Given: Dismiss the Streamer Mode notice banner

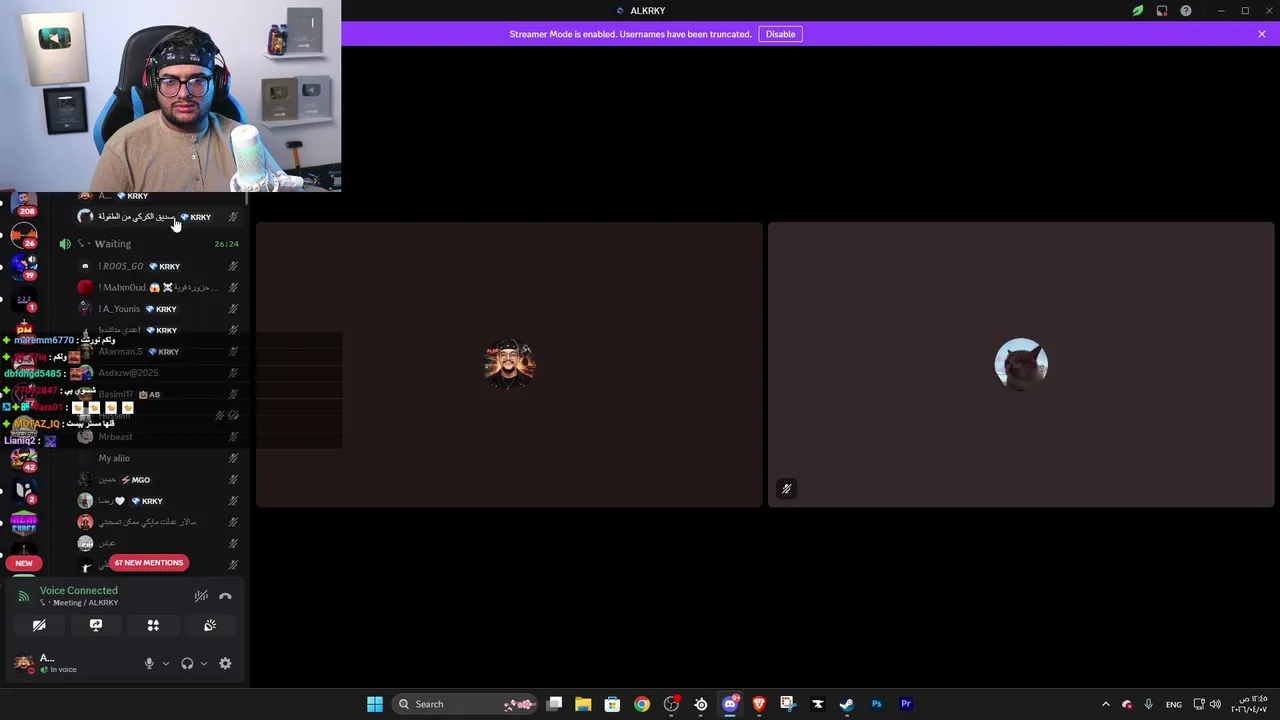Looking at the screenshot, I should [1262, 34].
